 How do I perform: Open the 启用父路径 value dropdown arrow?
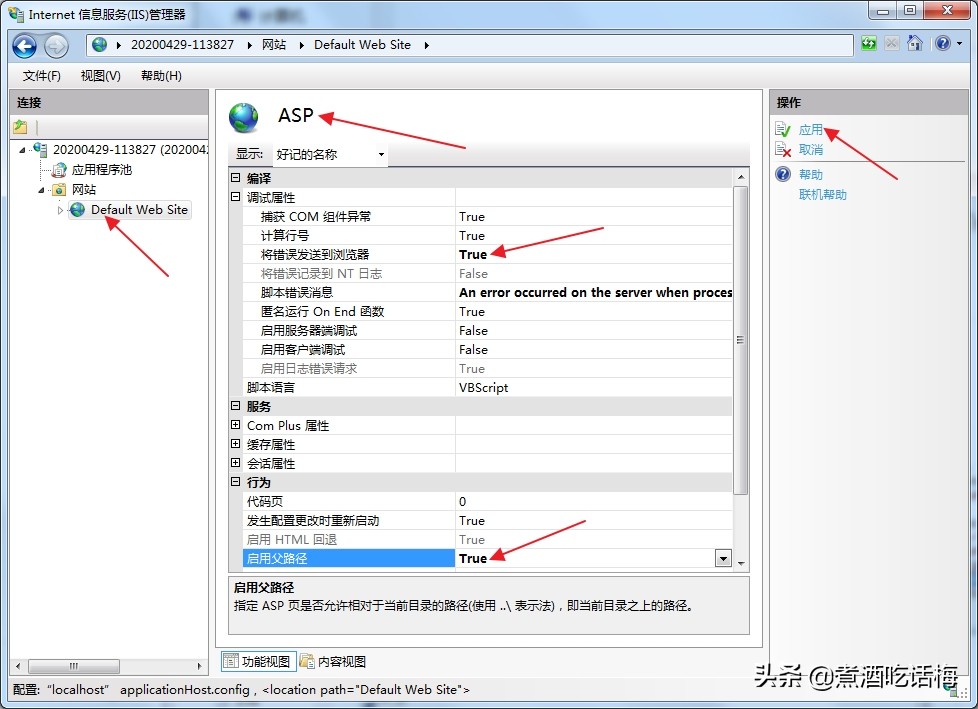[723, 559]
